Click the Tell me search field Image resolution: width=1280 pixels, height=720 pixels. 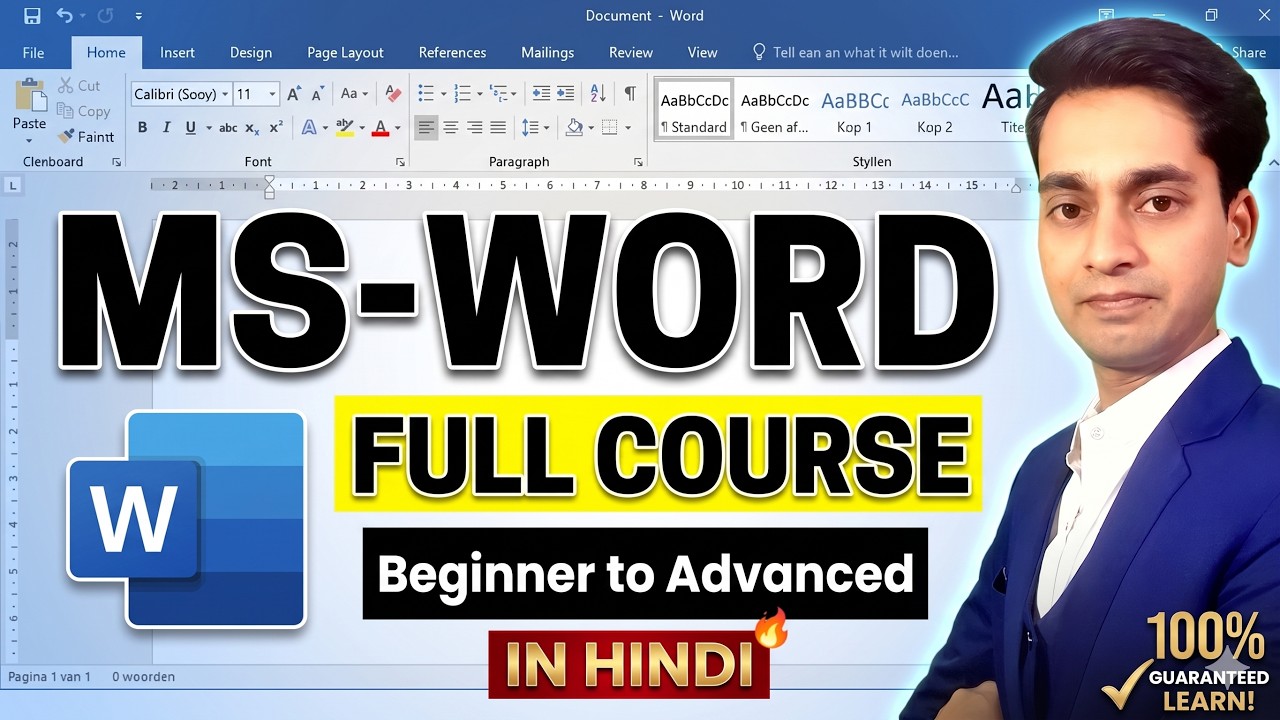click(855, 52)
